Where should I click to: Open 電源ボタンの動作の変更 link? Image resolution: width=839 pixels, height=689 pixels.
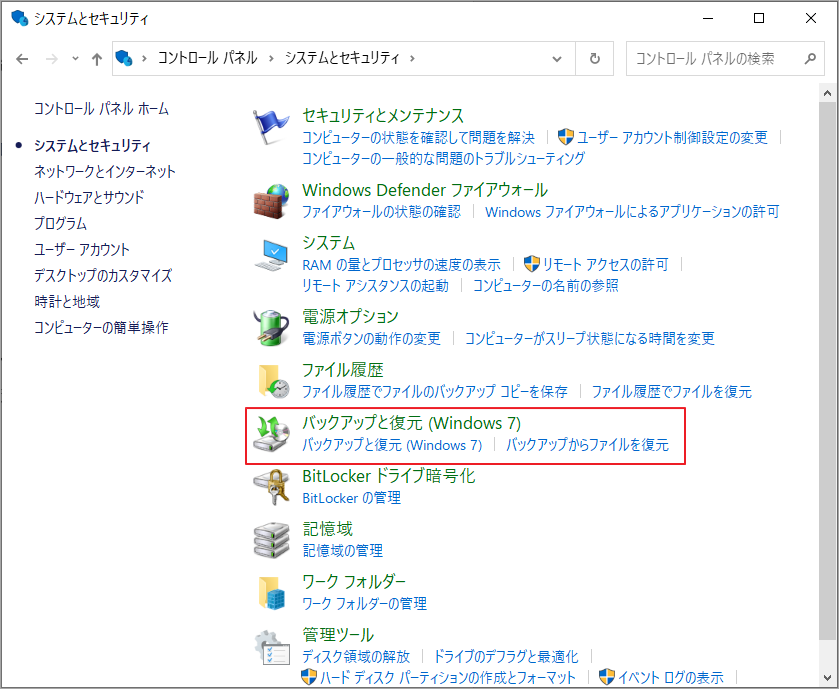(371, 339)
